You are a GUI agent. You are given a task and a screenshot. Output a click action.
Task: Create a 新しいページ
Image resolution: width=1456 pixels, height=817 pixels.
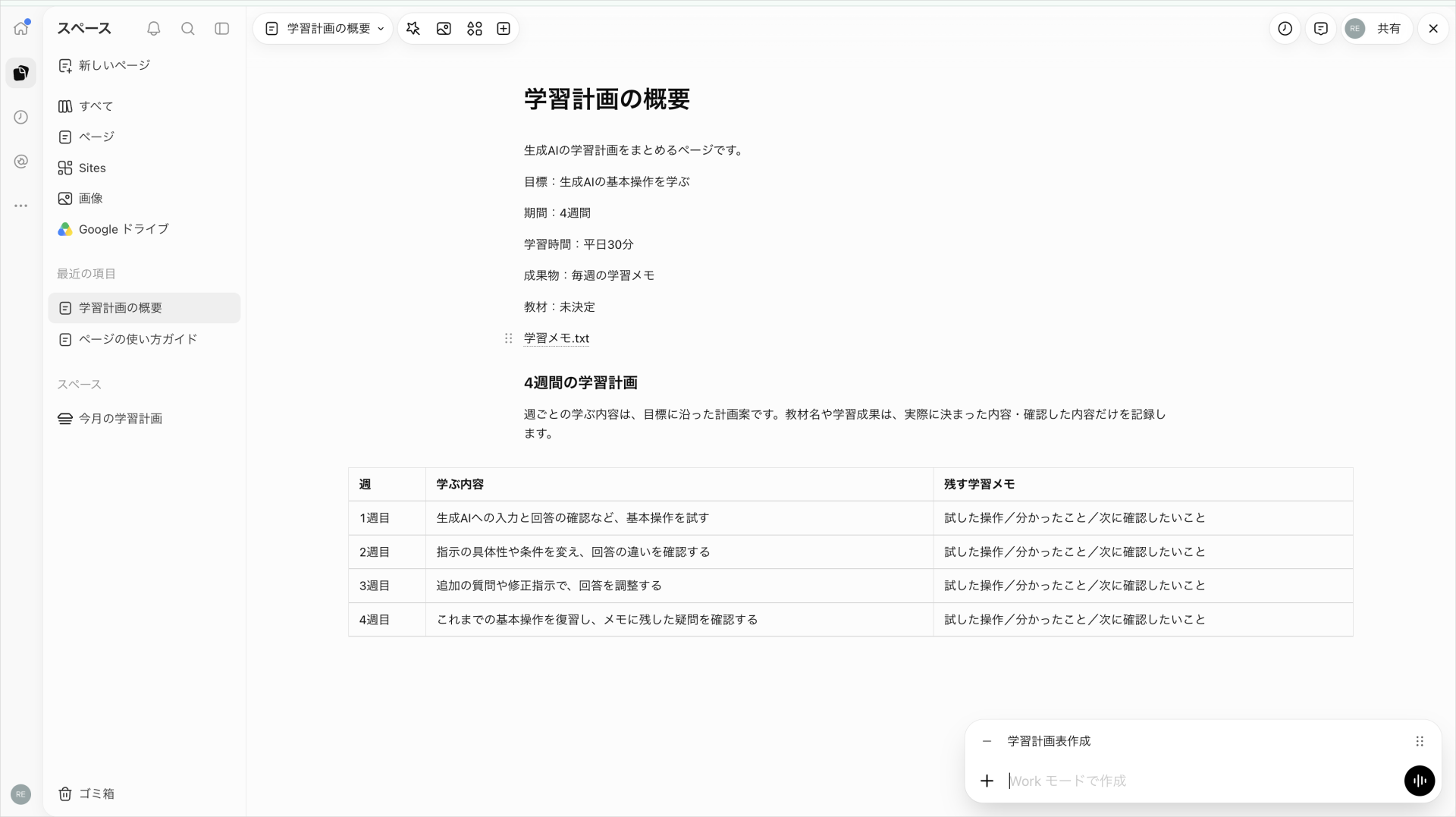coord(144,66)
